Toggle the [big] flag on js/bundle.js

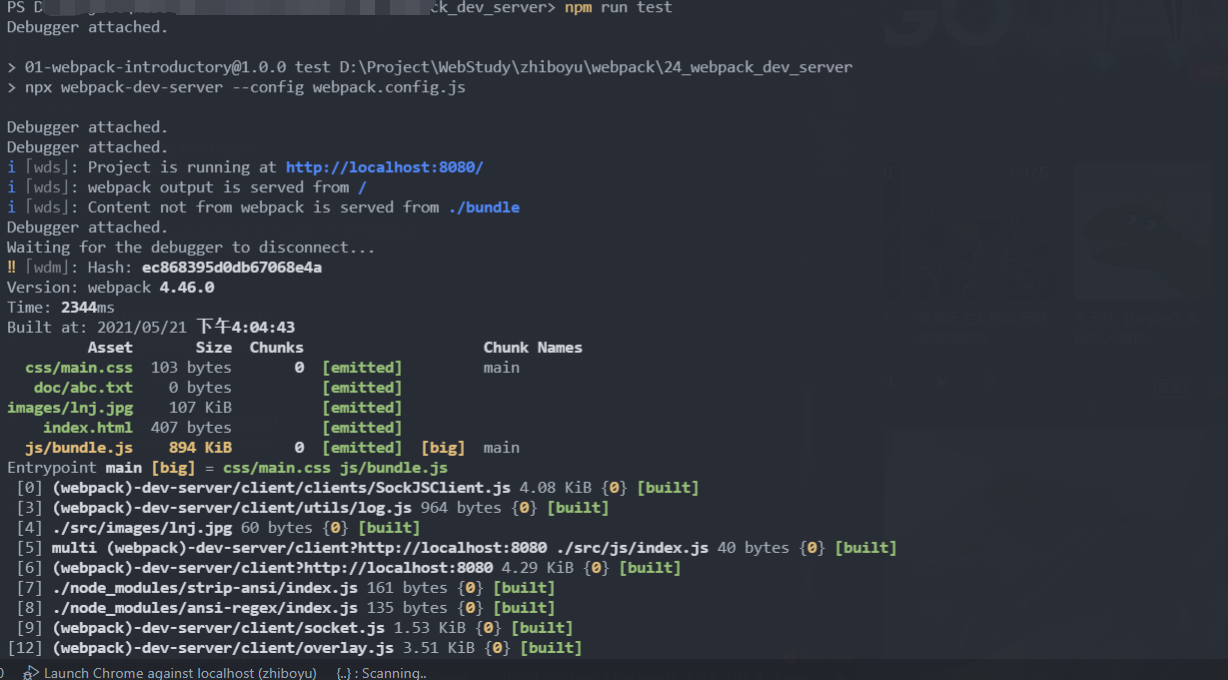pos(443,447)
